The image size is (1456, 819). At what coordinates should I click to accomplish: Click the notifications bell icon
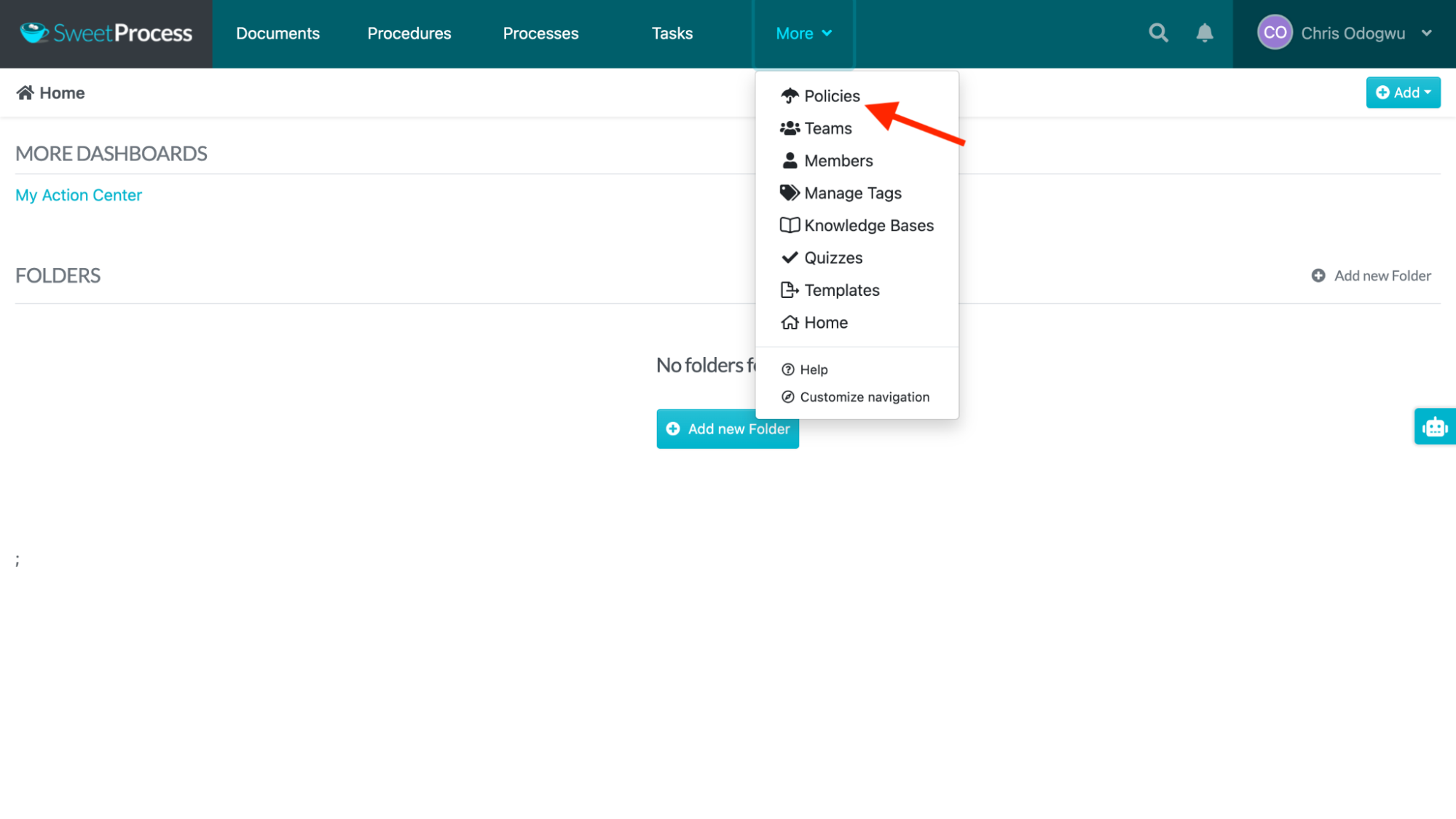point(1205,33)
